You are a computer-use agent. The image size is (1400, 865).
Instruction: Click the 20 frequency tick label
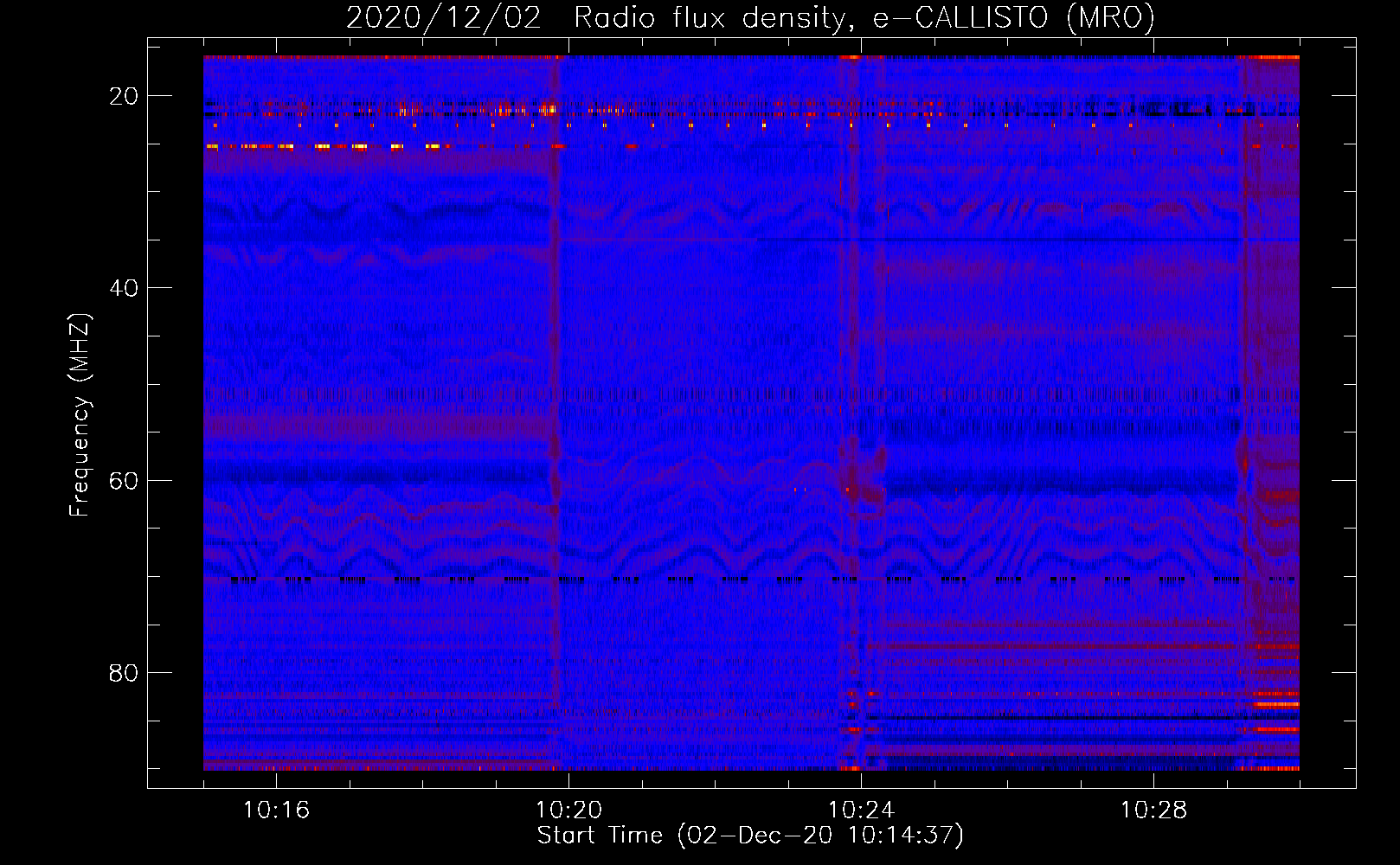[124, 96]
